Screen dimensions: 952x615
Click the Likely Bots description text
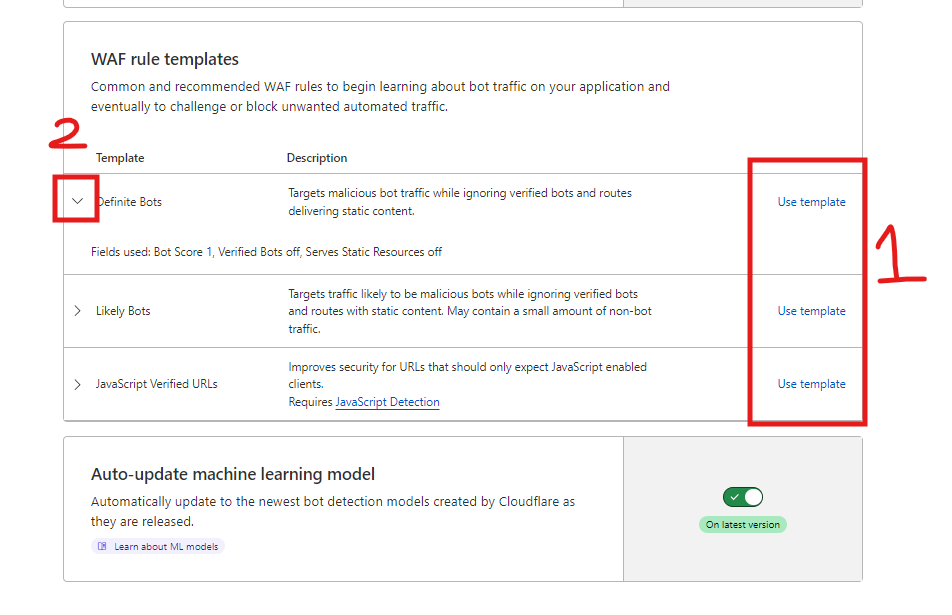point(463,311)
